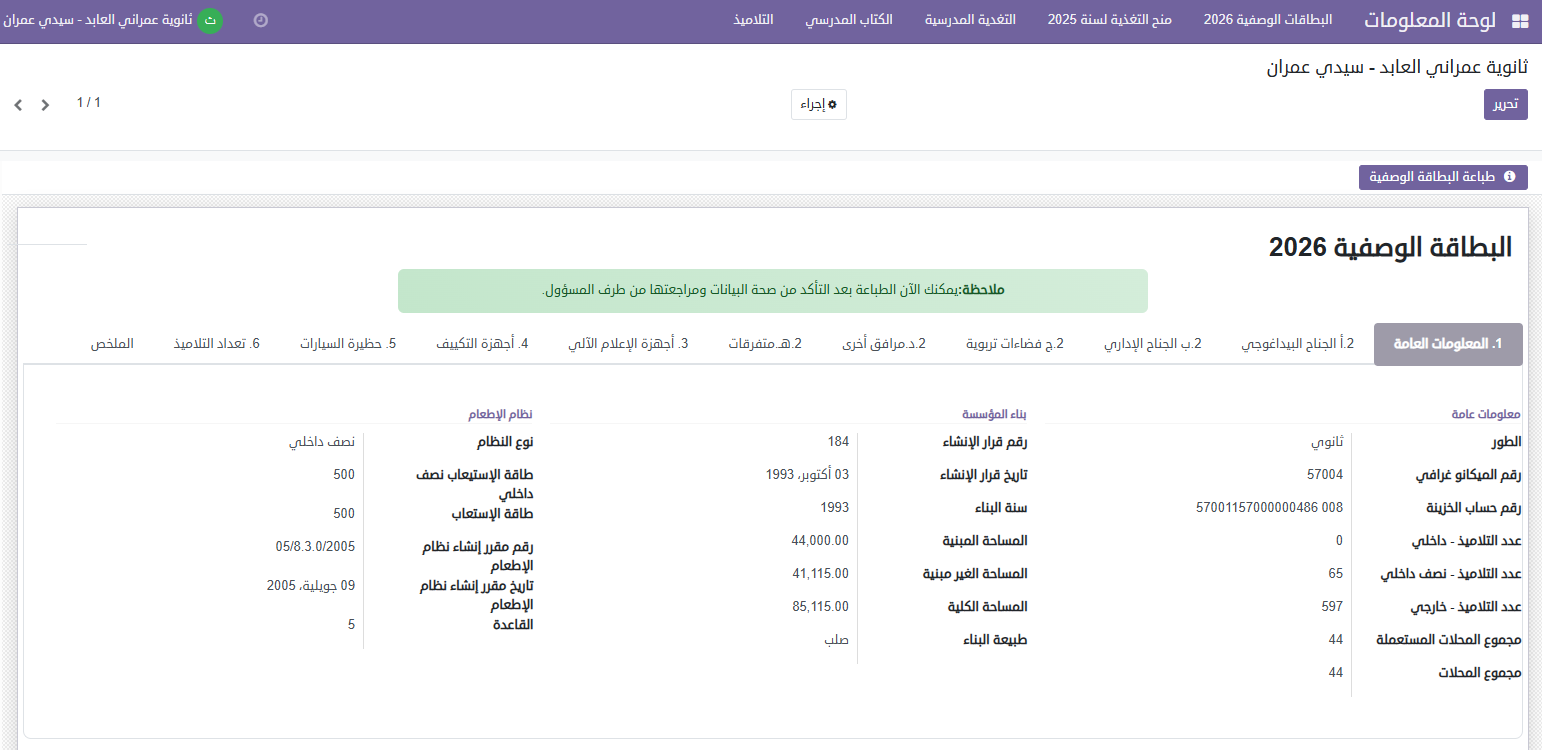
Task: Open التغذية المدرسية menu
Action: (969, 20)
